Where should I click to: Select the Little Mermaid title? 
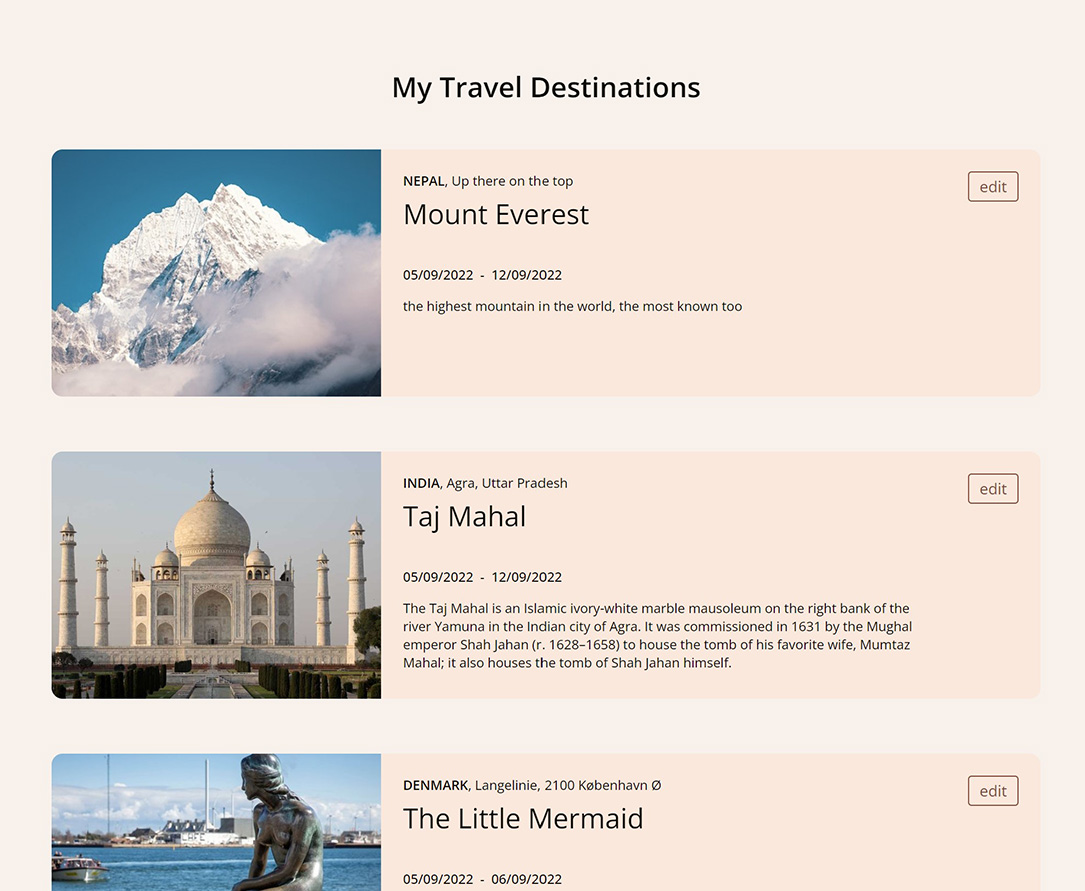coord(523,818)
